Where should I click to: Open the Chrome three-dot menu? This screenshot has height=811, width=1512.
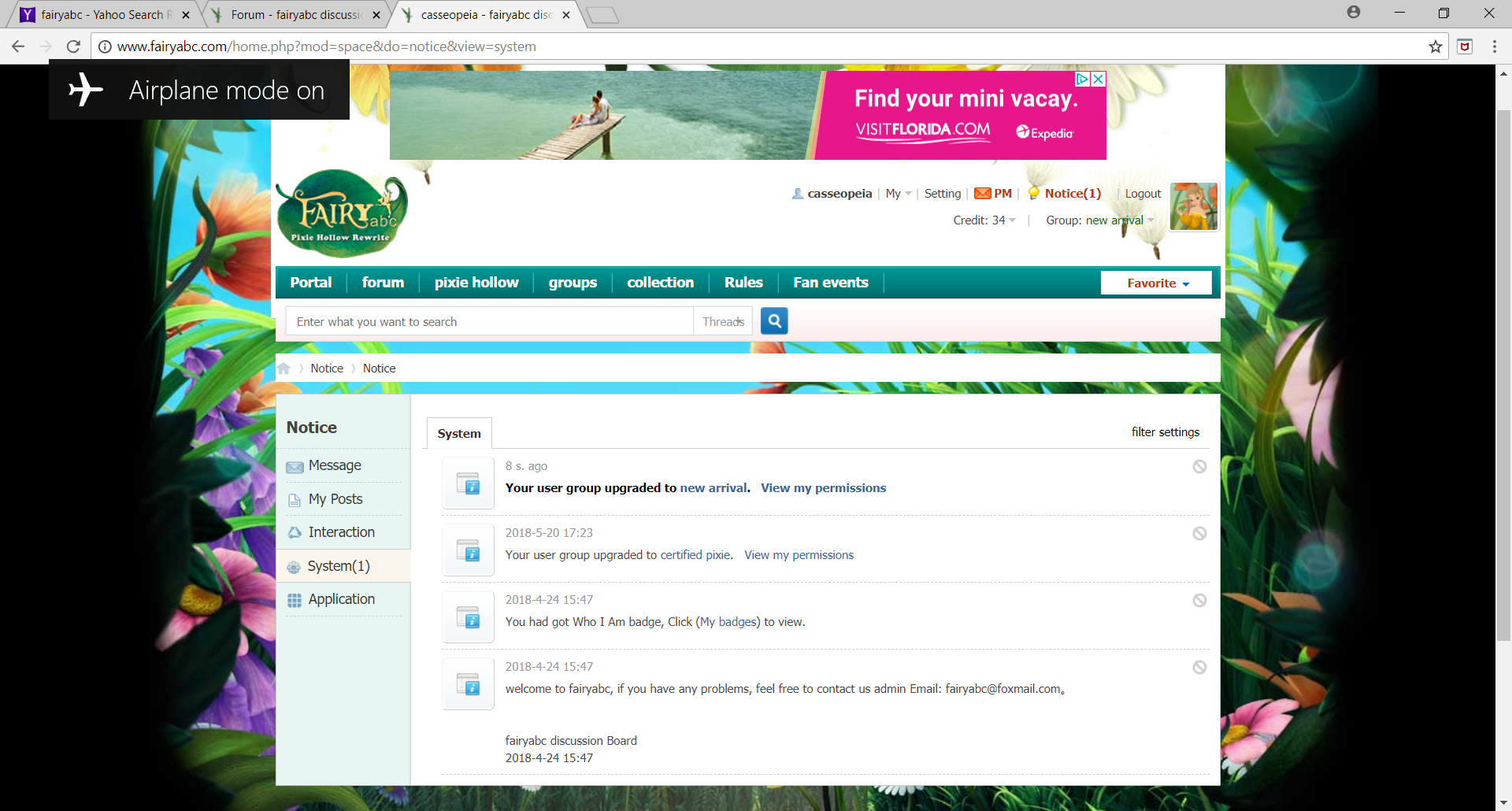[x=1494, y=46]
